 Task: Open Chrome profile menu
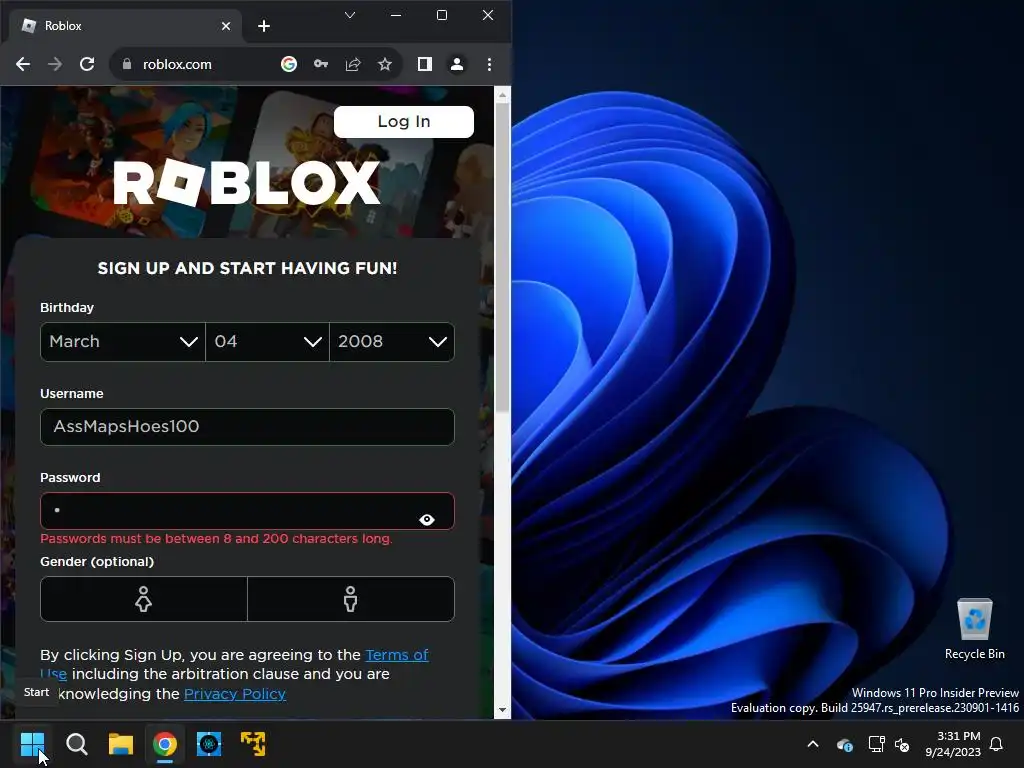coord(456,64)
